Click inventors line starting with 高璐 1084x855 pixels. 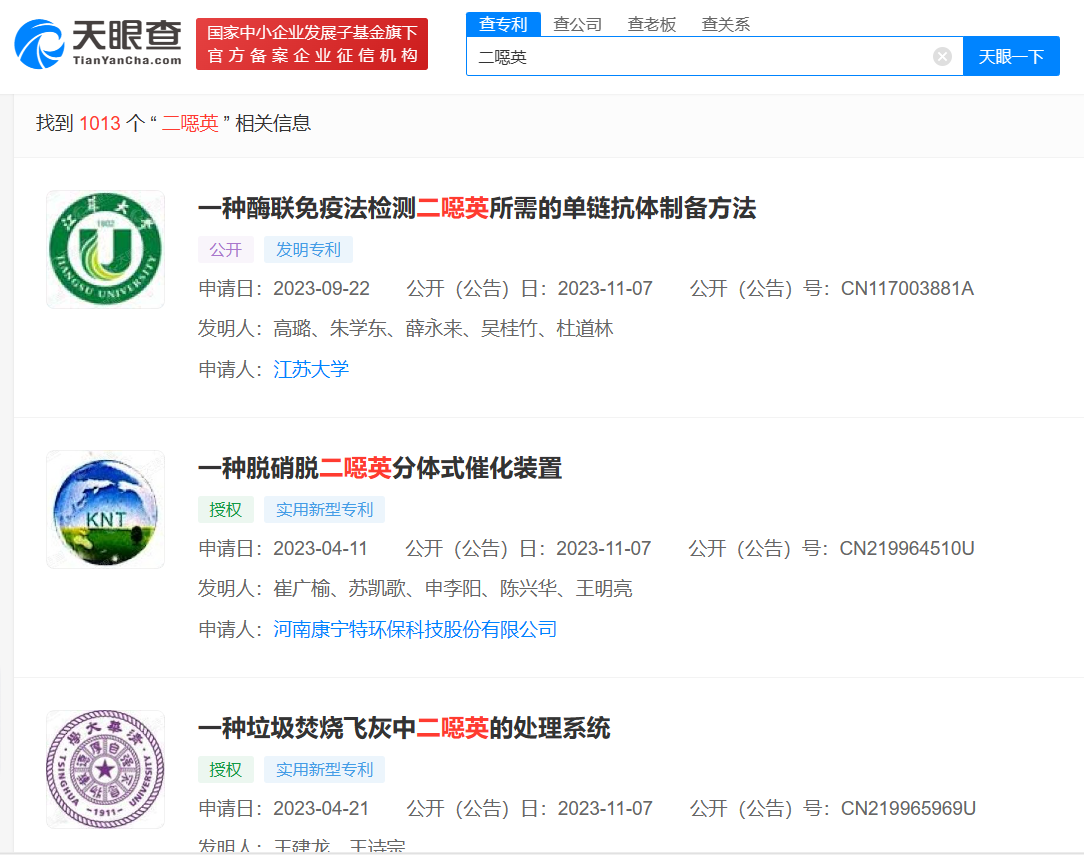(406, 328)
